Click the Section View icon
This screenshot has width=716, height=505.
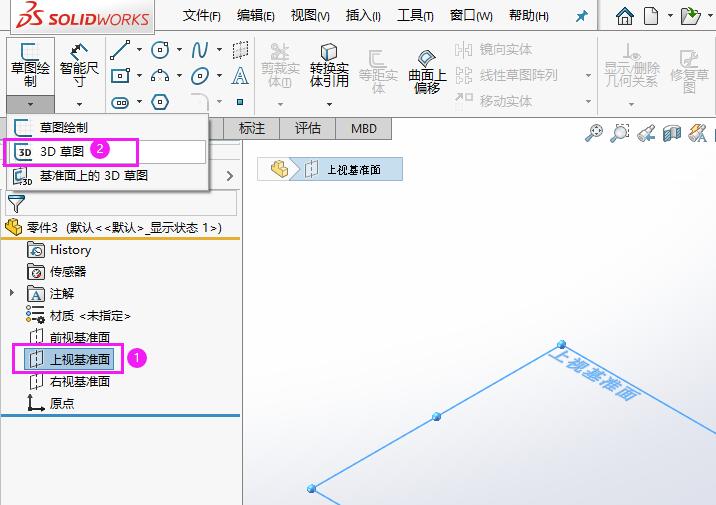(672, 133)
